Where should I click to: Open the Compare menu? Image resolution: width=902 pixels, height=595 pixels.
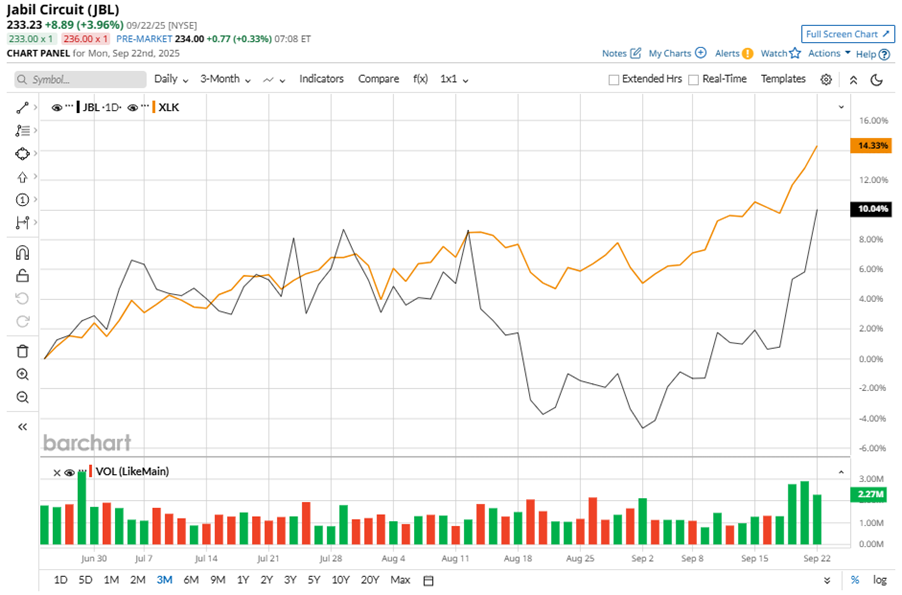point(378,79)
